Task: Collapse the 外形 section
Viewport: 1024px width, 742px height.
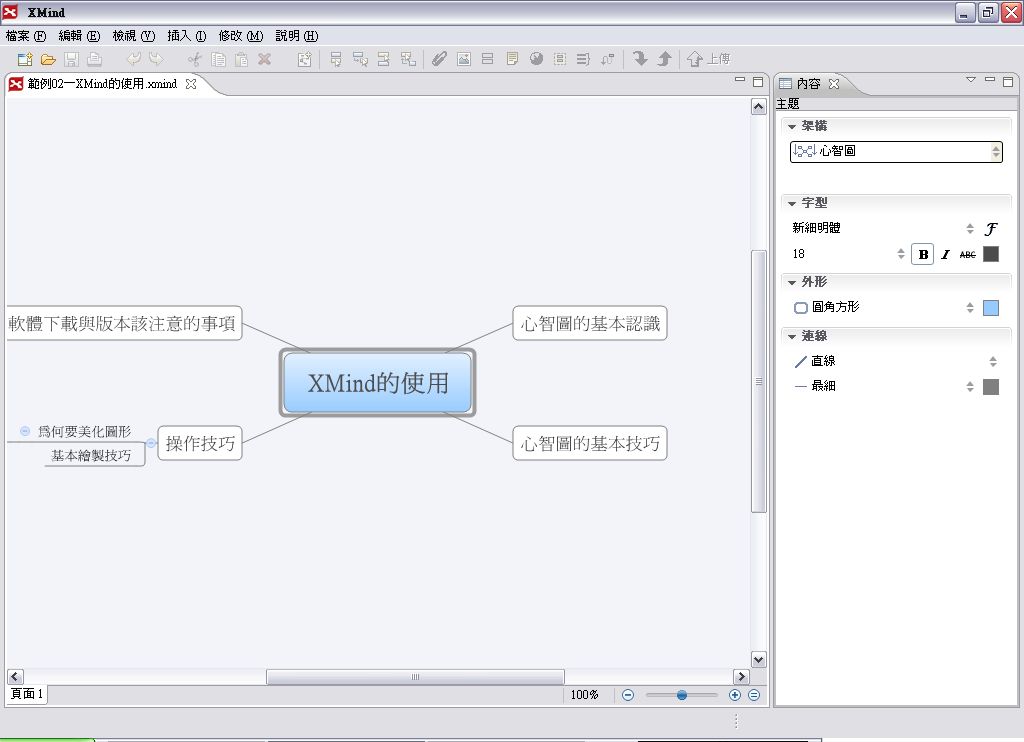Action: point(792,283)
